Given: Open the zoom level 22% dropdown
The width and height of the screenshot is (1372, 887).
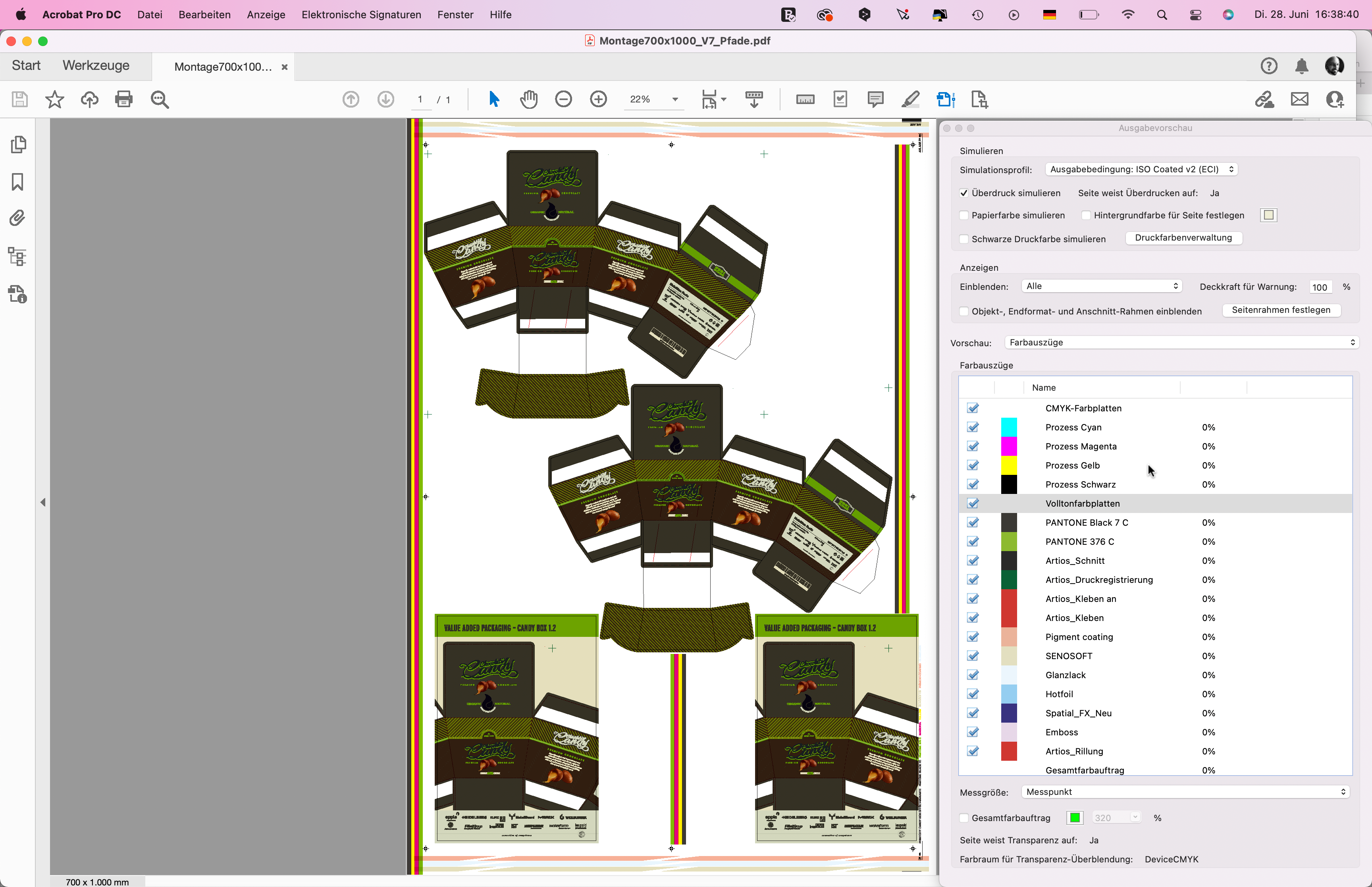Looking at the screenshot, I should pyautogui.click(x=675, y=99).
